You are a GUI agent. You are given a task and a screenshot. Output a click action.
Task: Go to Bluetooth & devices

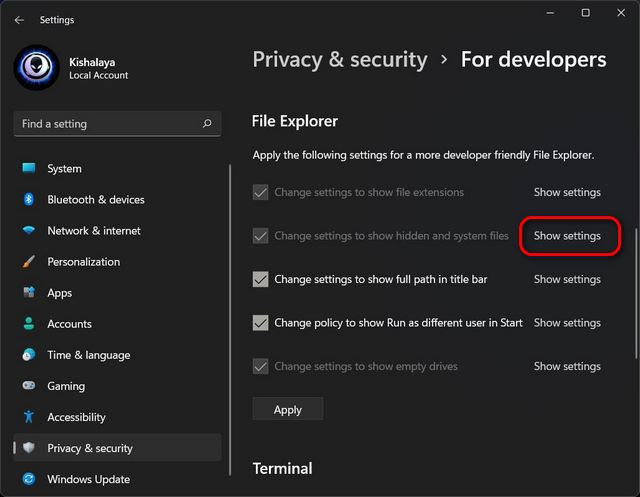point(118,200)
